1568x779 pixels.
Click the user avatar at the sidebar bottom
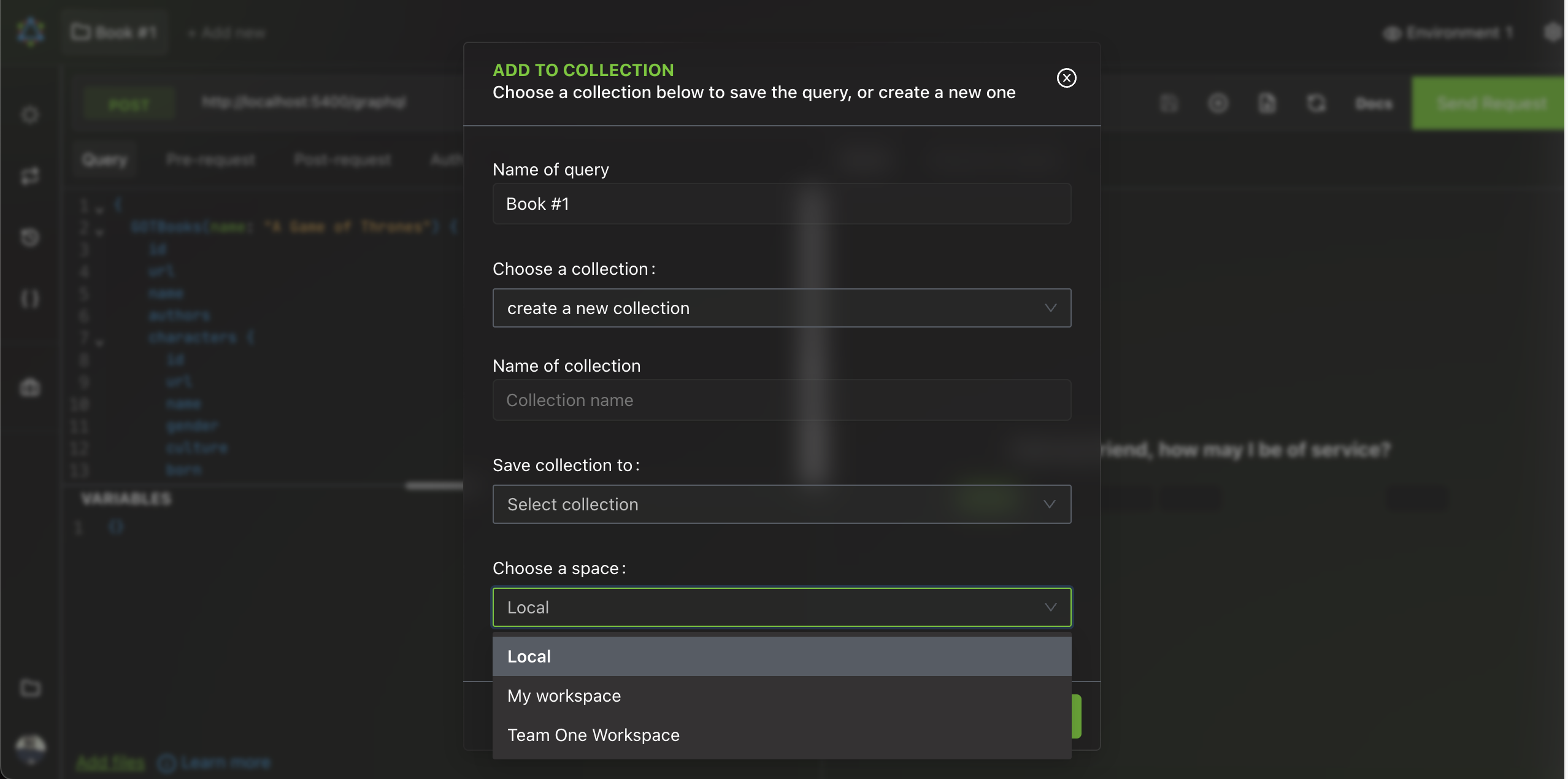[30, 748]
